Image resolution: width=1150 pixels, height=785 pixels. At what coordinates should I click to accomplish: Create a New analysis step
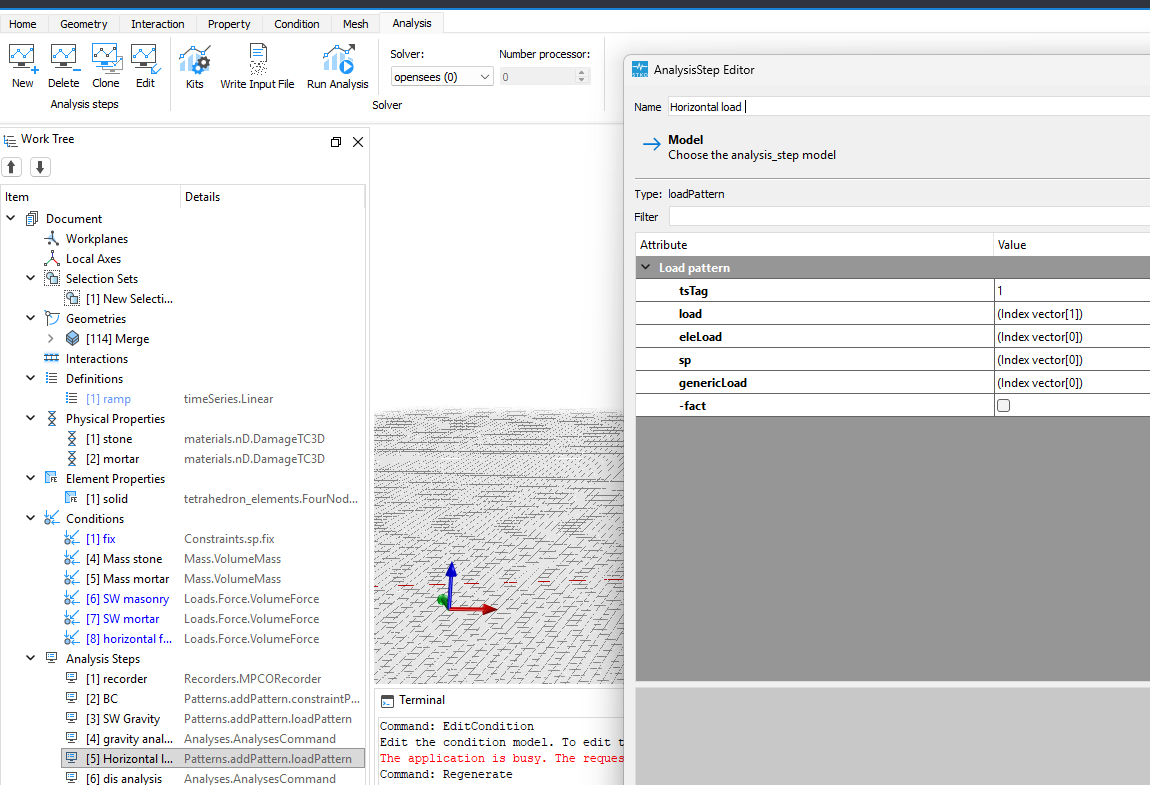pyautogui.click(x=23, y=66)
